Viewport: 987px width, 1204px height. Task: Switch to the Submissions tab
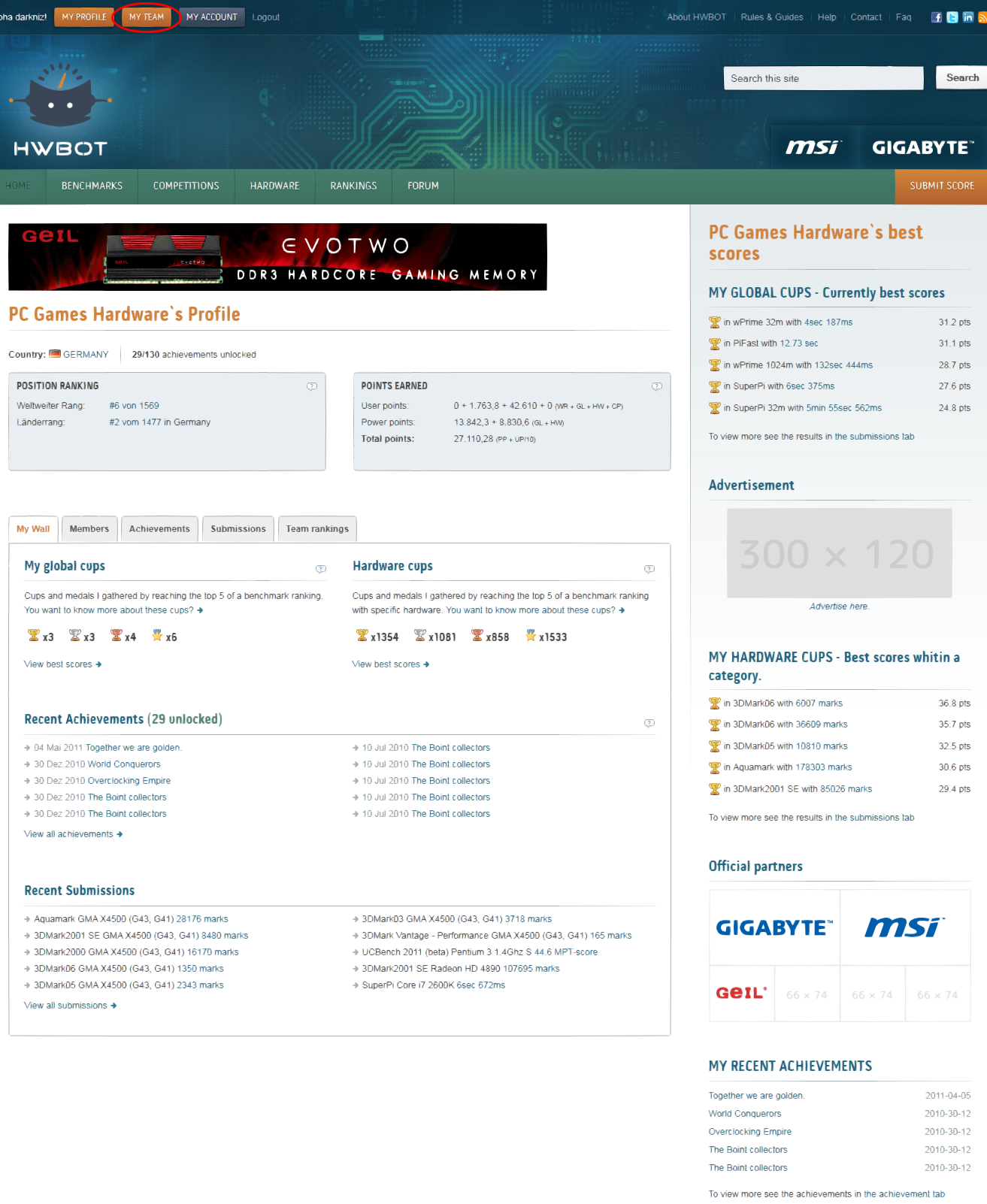[238, 529]
